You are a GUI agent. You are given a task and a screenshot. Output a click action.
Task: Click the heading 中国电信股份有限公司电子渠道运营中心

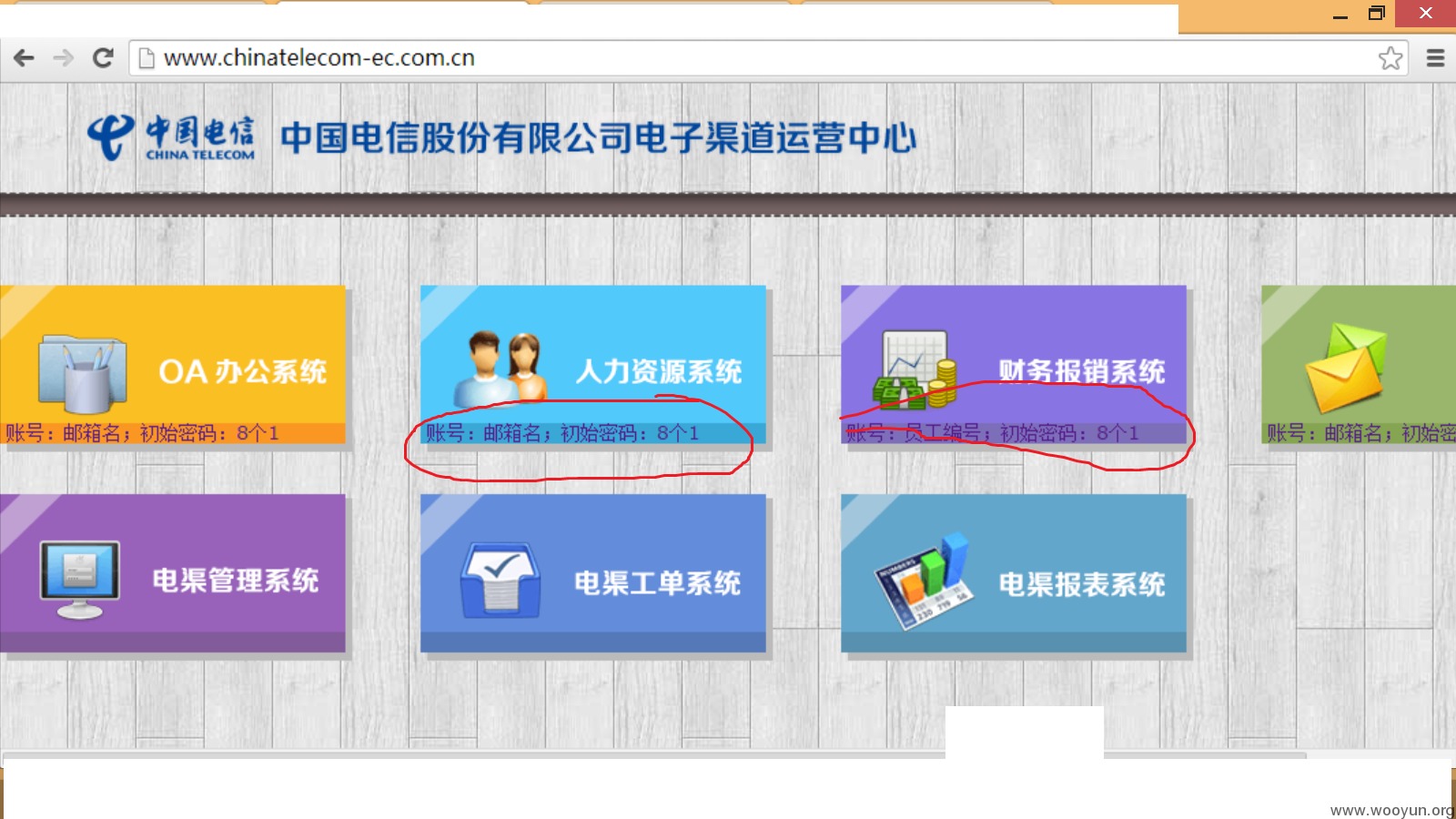598,138
